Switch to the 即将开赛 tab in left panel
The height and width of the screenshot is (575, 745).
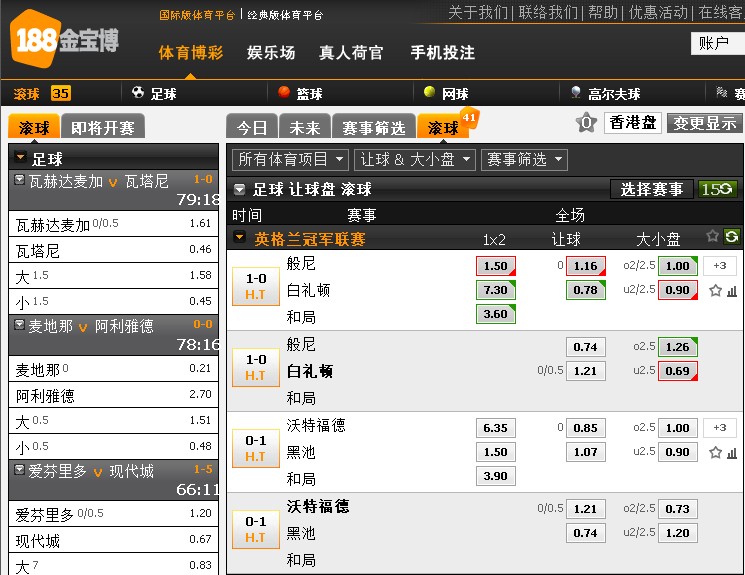(103, 126)
